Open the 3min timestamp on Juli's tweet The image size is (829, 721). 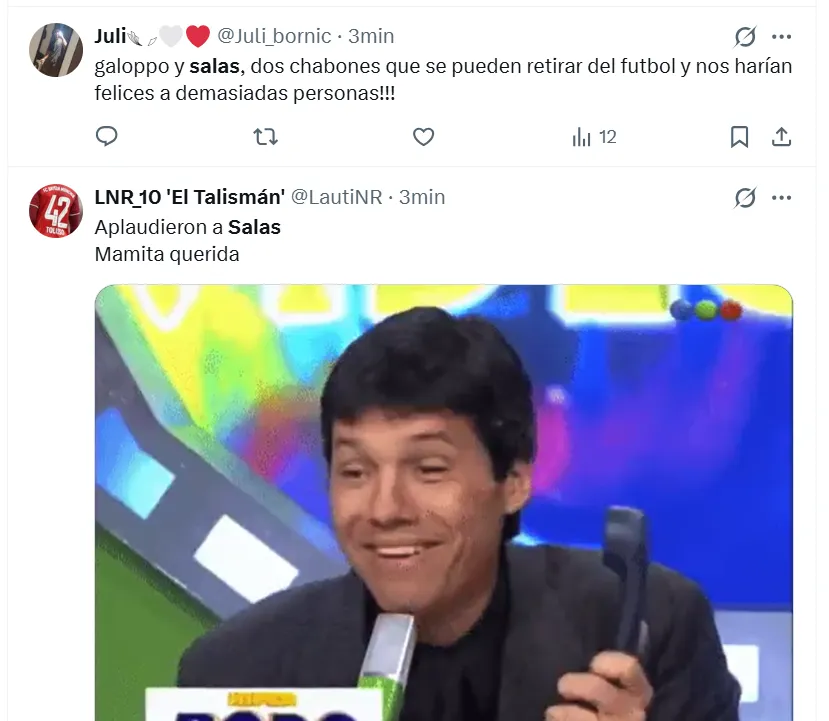tap(371, 36)
